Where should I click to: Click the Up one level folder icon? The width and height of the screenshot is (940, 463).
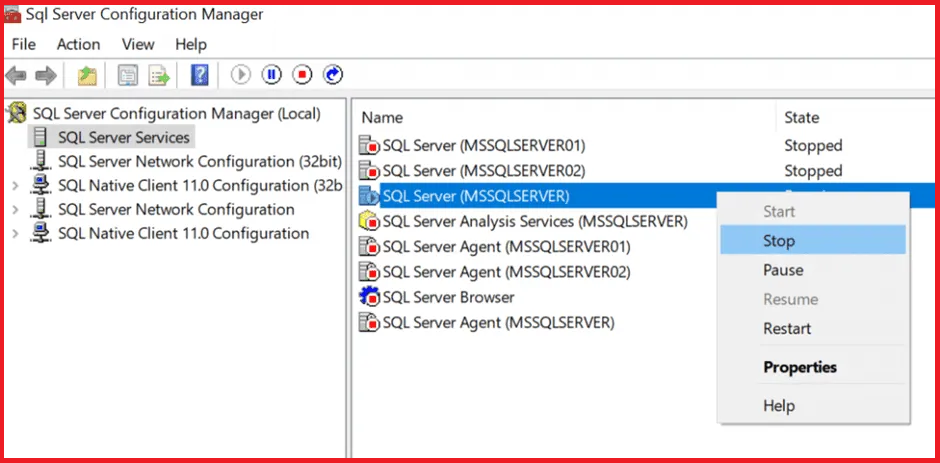tap(88, 76)
